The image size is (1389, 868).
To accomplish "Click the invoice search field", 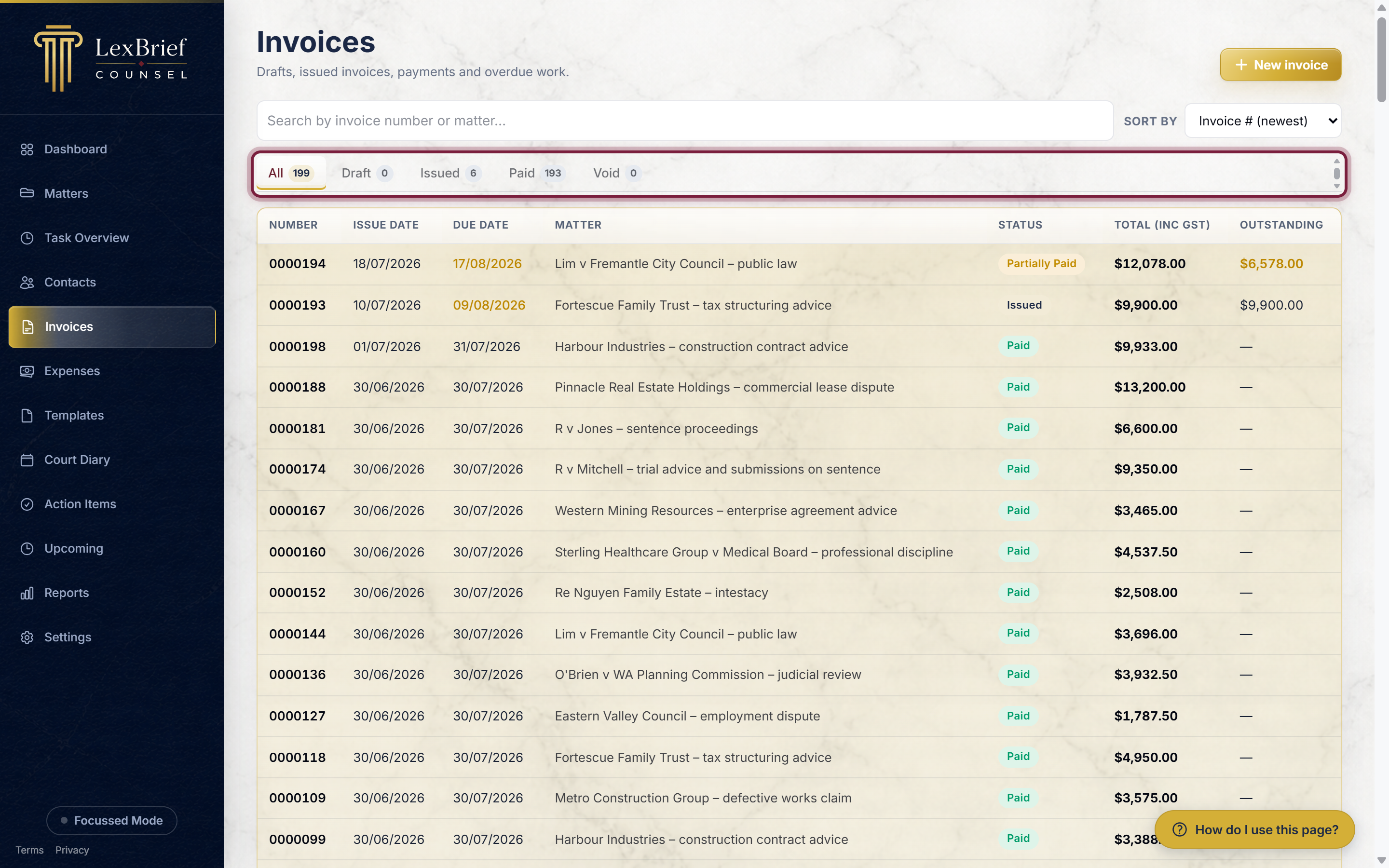I will 685,121.
